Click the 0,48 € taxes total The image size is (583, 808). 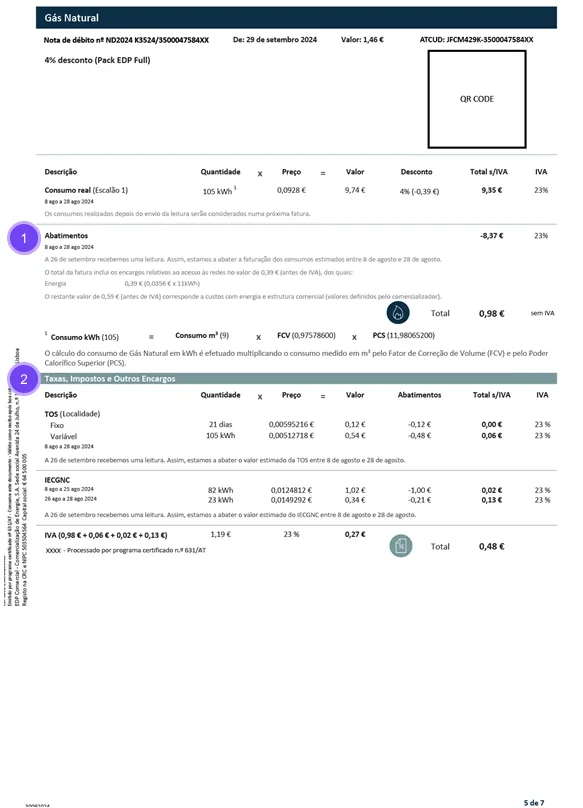[x=491, y=546]
